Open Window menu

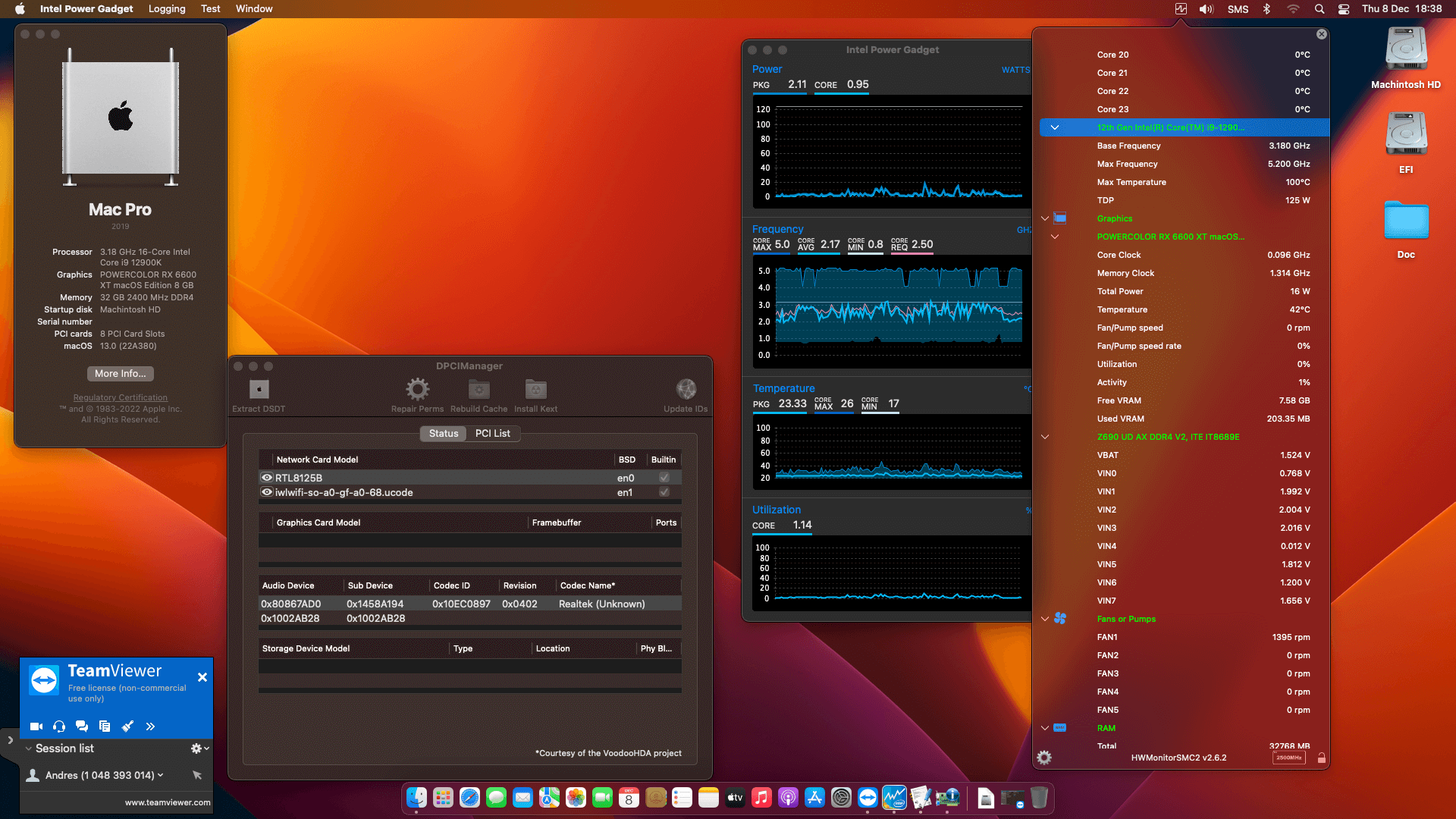pos(254,9)
